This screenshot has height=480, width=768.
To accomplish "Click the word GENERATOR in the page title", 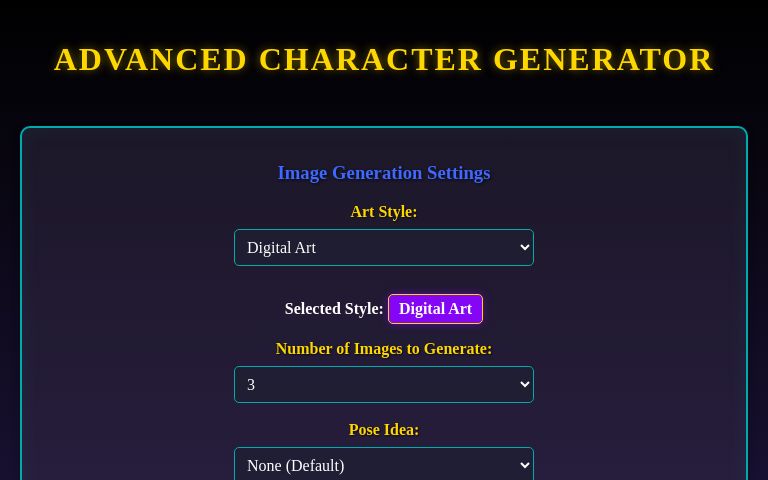I will coord(603,60).
